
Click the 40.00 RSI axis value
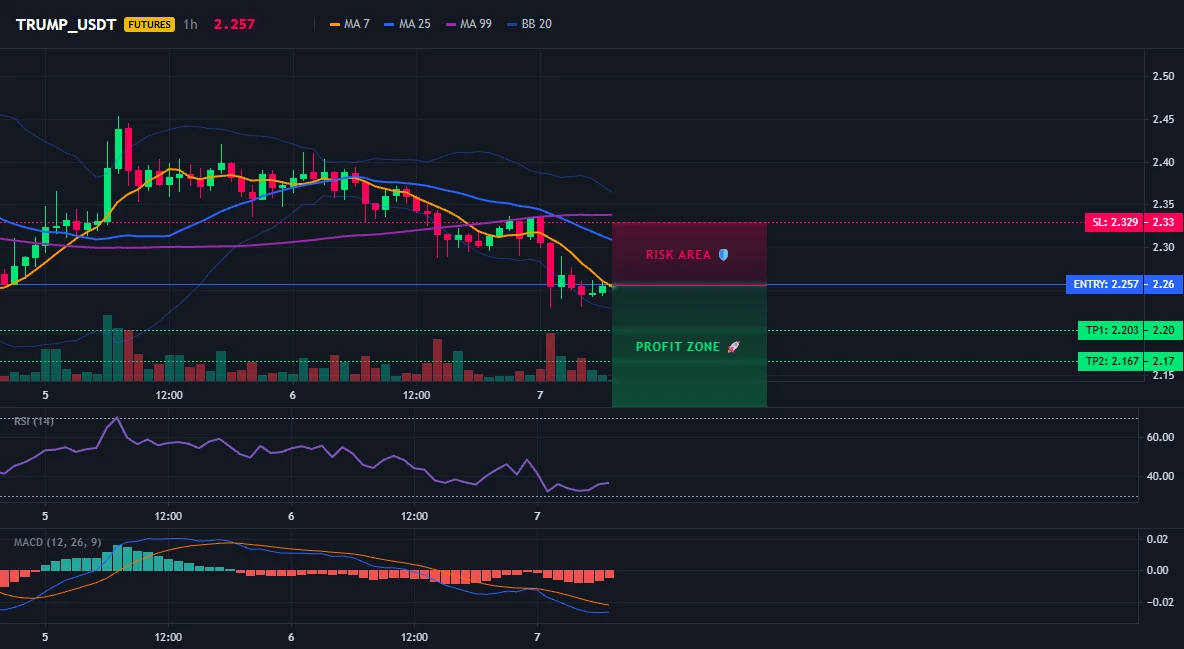(1161, 476)
